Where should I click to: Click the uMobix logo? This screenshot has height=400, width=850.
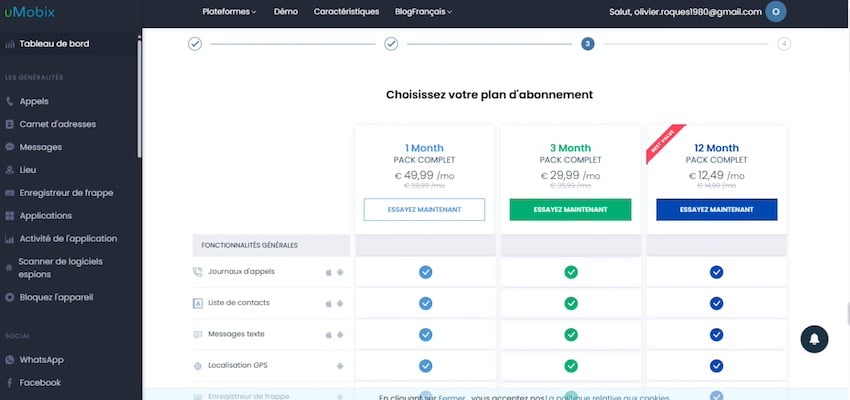click(x=30, y=11)
